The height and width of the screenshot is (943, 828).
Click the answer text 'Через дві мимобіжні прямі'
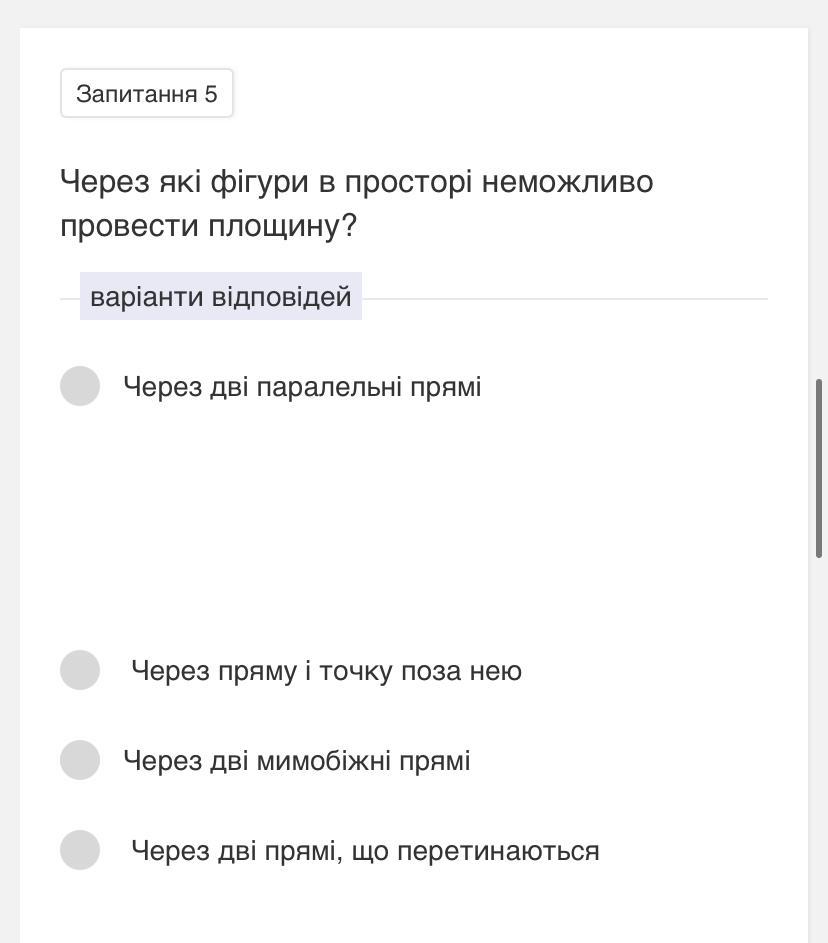tap(296, 761)
